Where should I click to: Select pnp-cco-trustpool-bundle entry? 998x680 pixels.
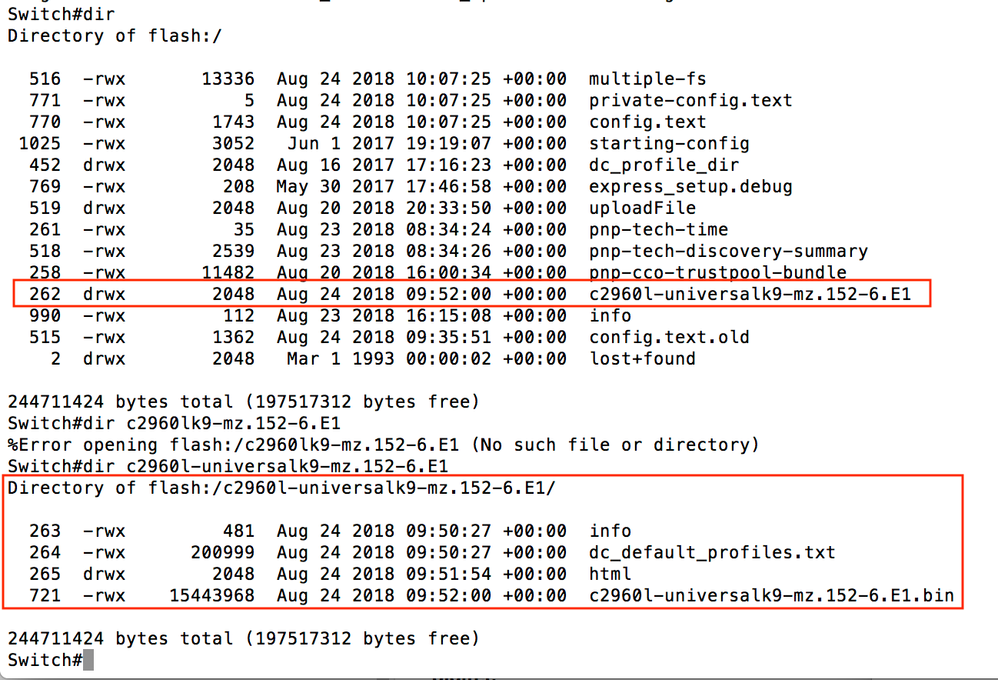pos(717,273)
